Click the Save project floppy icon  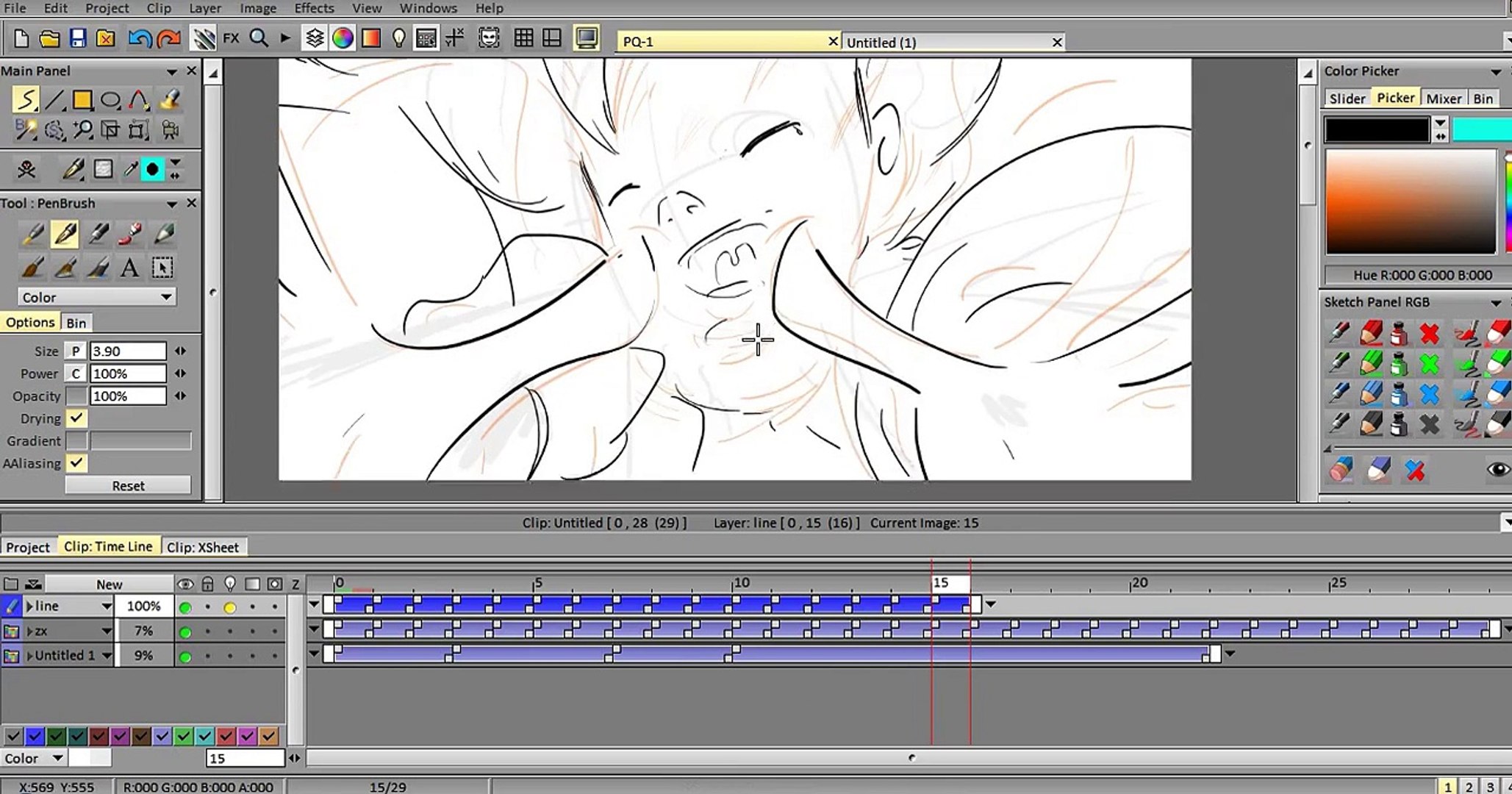78,38
